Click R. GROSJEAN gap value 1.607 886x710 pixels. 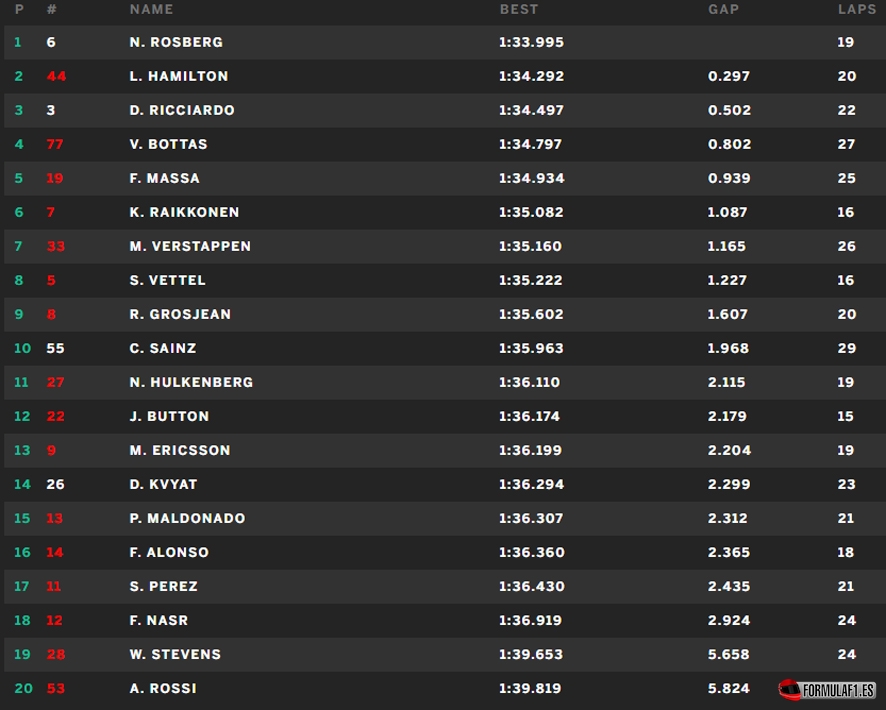tap(727, 314)
